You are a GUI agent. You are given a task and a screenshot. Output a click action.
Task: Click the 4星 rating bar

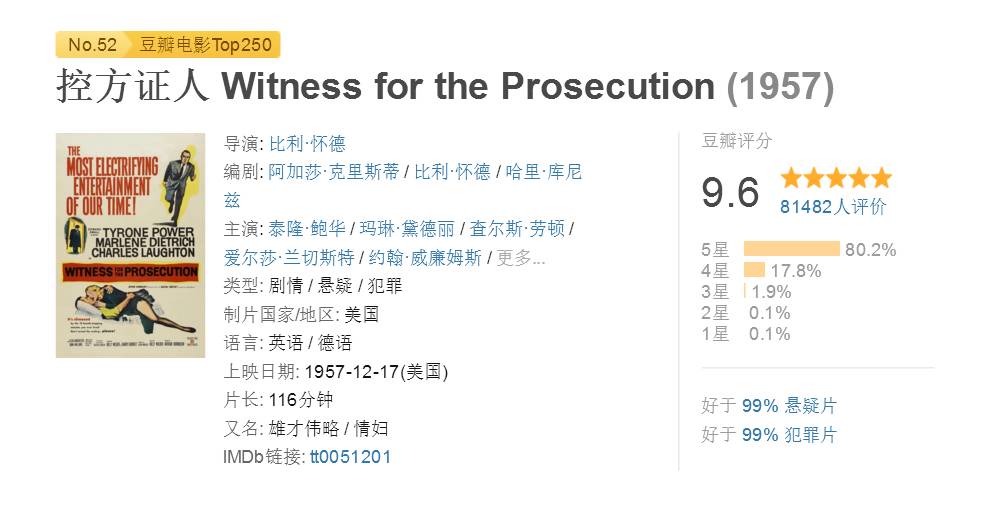point(754,270)
